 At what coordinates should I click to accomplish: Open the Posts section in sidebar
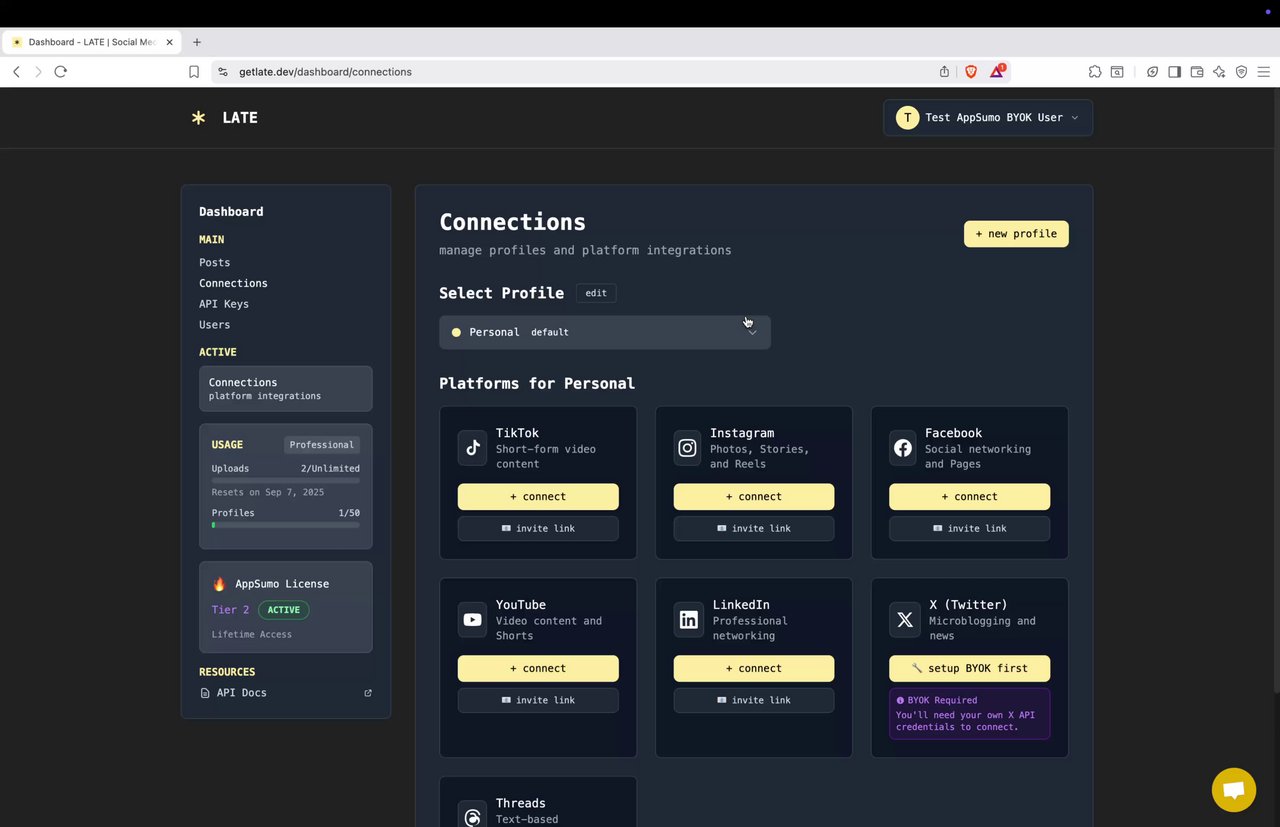point(214,263)
